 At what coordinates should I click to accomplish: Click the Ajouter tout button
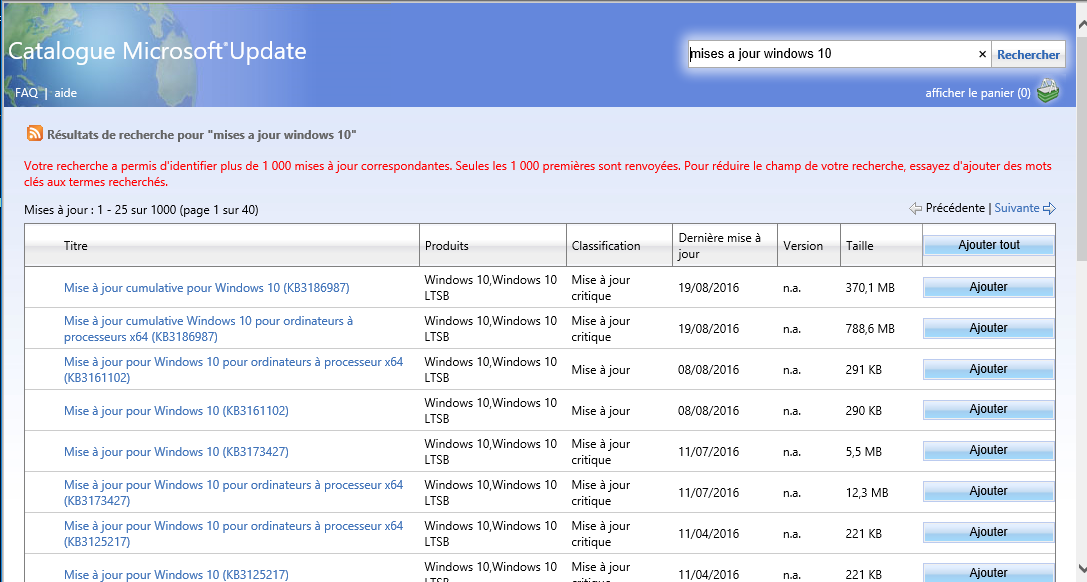[x=989, y=245]
